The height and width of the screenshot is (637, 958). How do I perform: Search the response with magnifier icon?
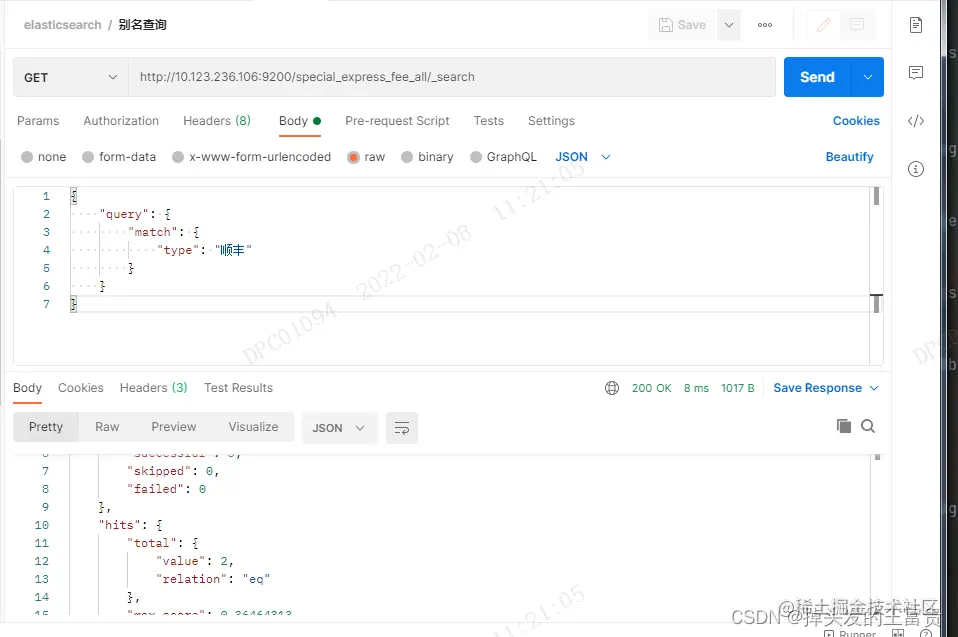pyautogui.click(x=868, y=426)
